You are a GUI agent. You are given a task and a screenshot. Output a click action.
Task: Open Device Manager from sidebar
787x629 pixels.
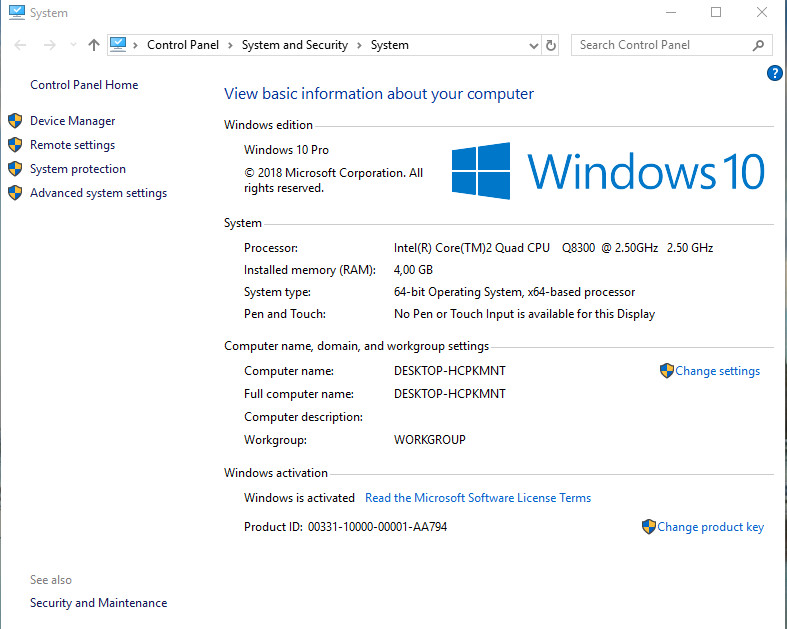pyautogui.click(x=72, y=121)
